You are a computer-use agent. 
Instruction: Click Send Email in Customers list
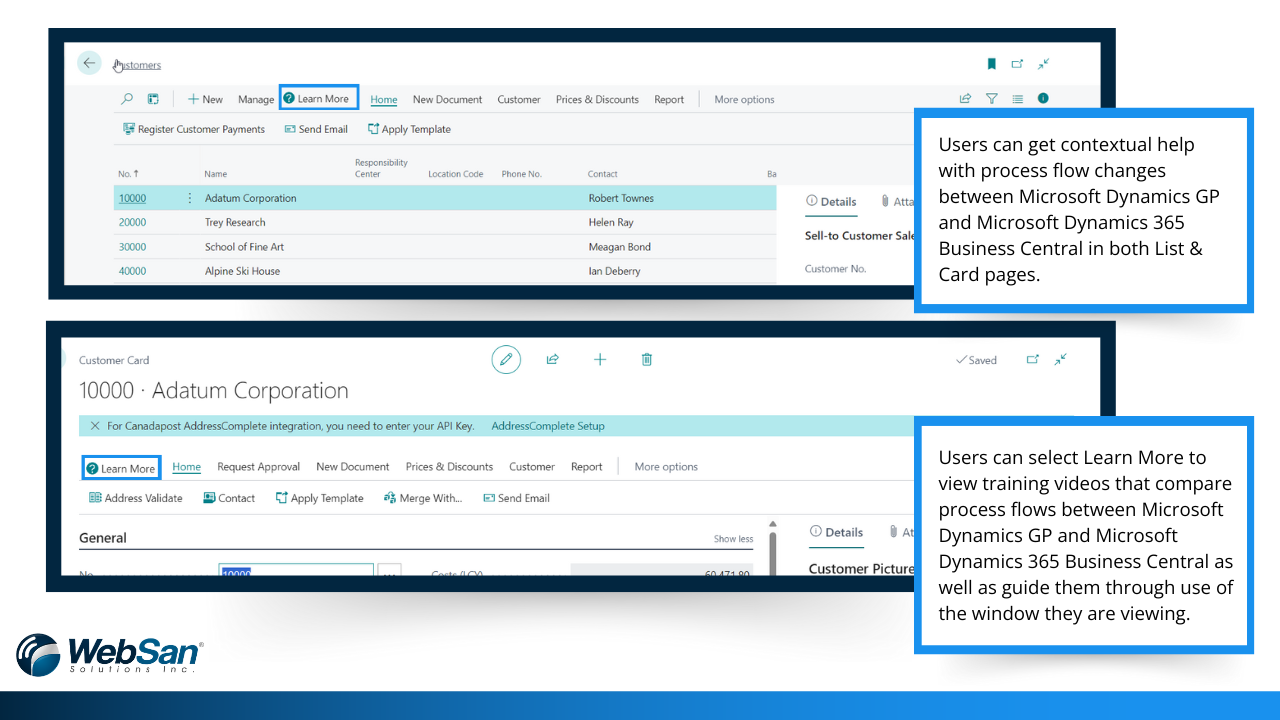click(316, 129)
